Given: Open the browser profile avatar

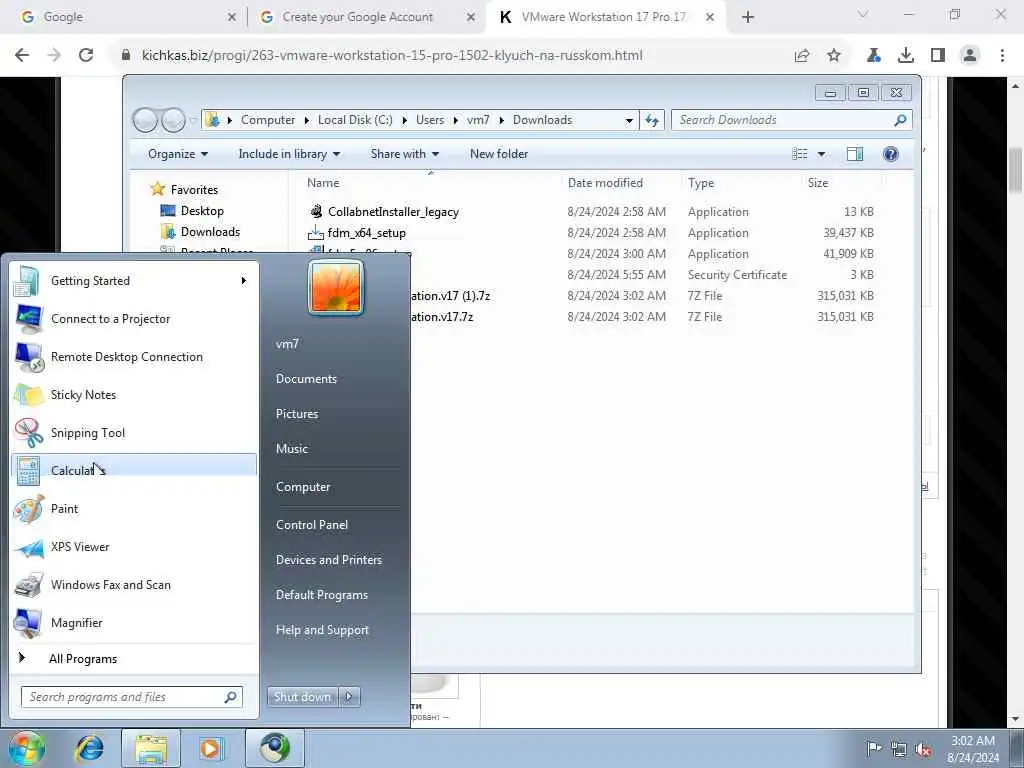Looking at the screenshot, I should pos(970,56).
